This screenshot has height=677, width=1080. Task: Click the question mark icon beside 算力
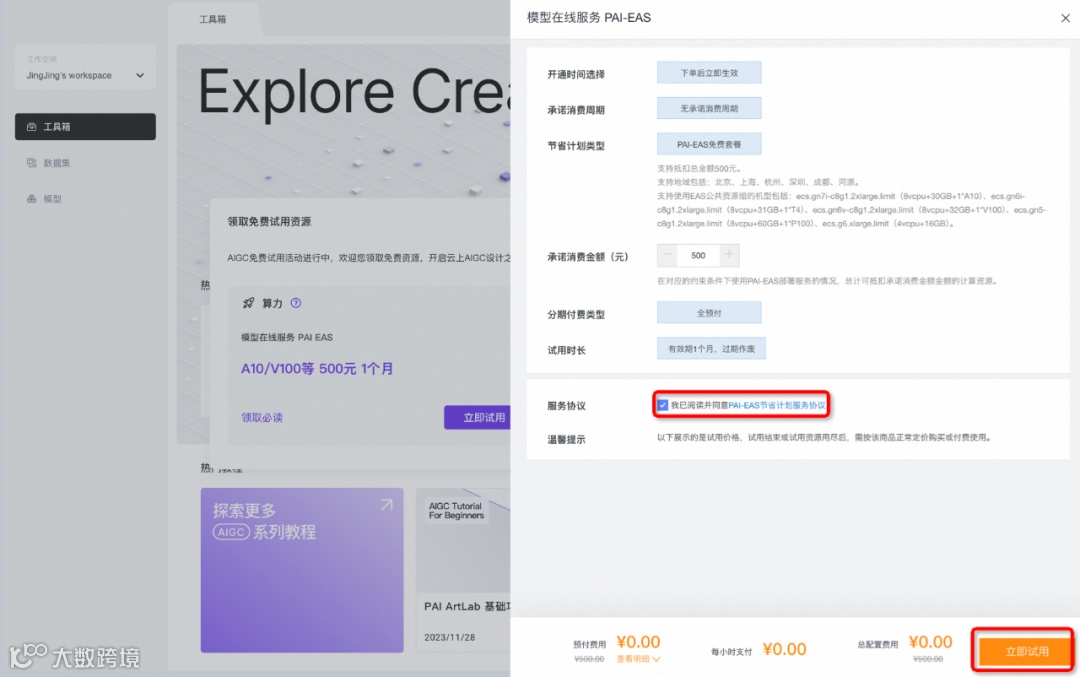(x=295, y=303)
